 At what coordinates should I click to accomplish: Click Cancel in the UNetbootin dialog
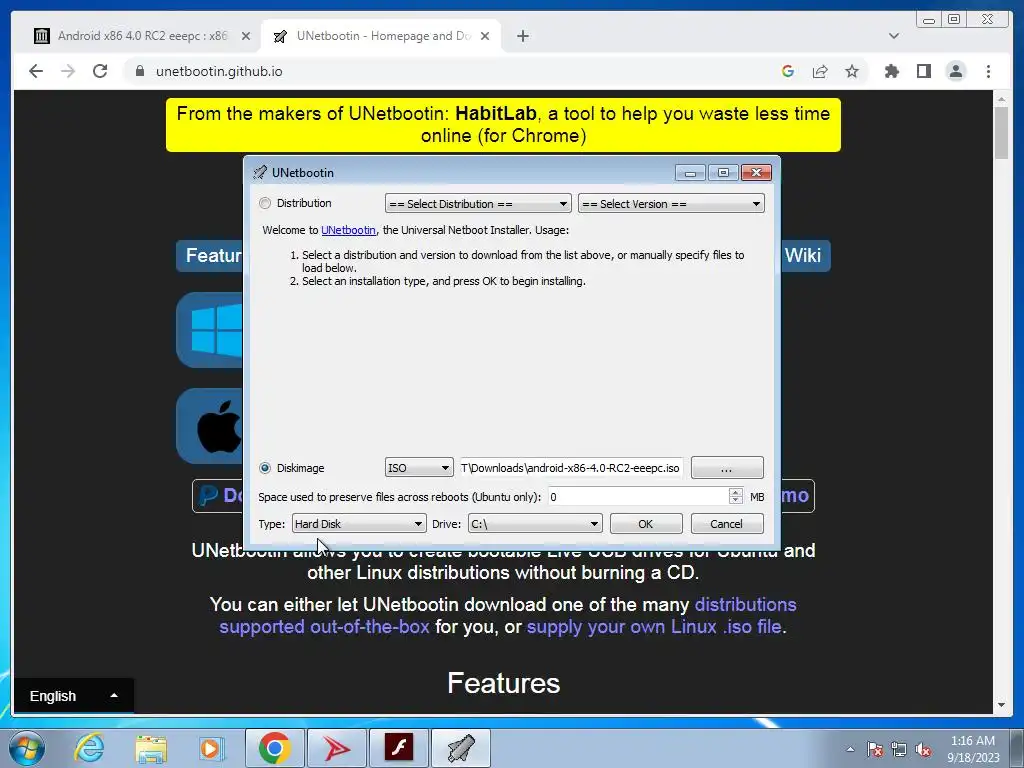point(727,524)
